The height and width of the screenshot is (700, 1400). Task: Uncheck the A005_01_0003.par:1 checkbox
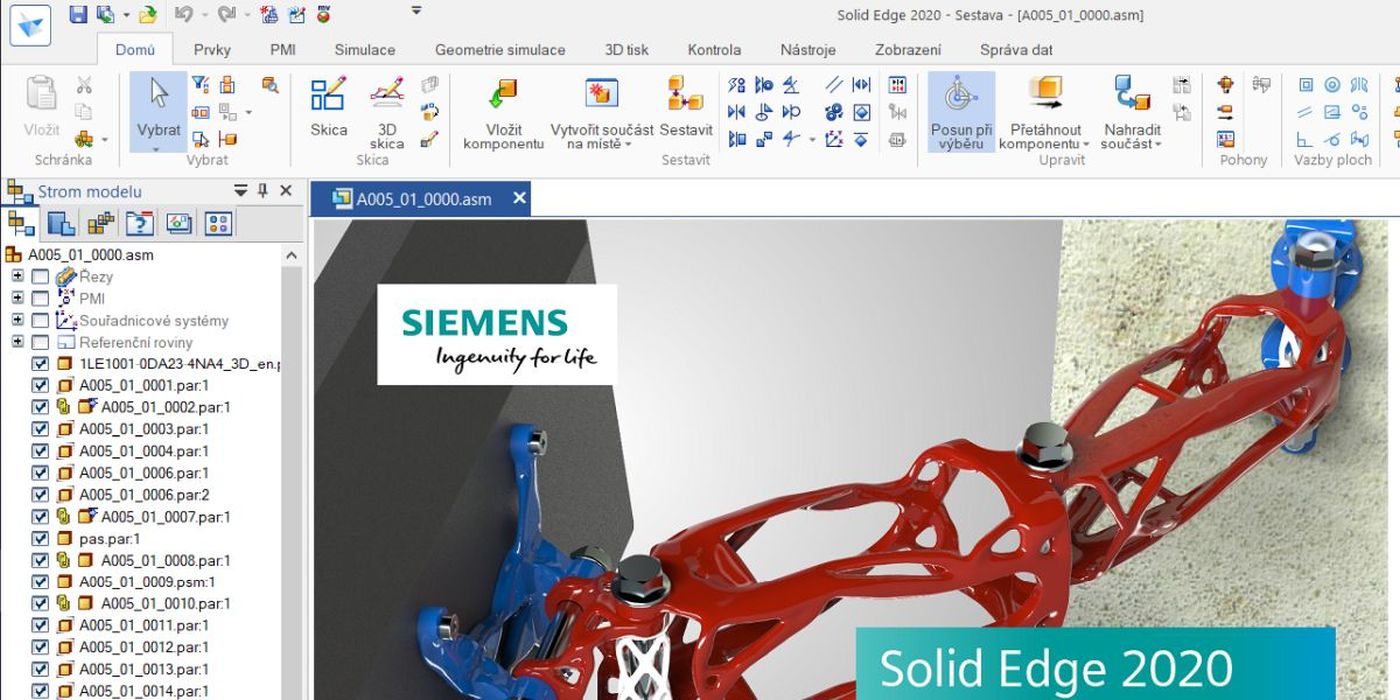coord(40,430)
